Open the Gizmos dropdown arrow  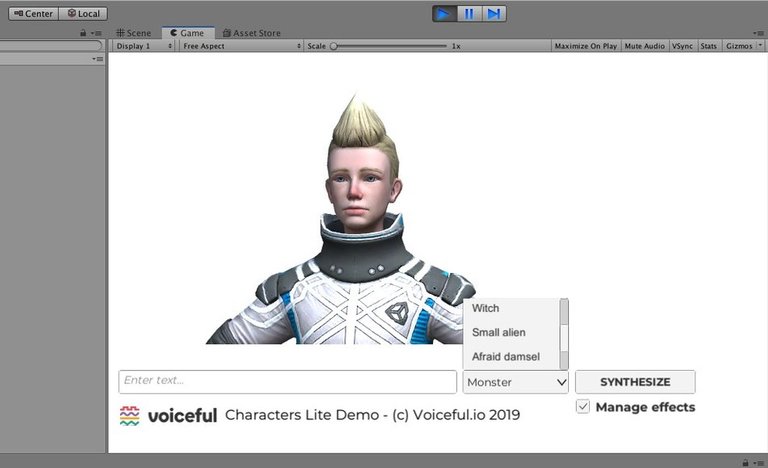coord(760,45)
